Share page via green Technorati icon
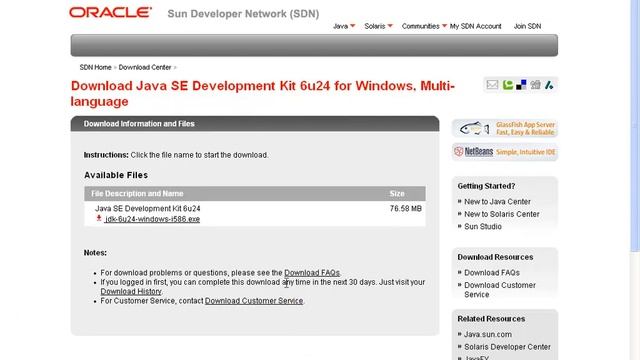640x360 pixels. (x=507, y=85)
